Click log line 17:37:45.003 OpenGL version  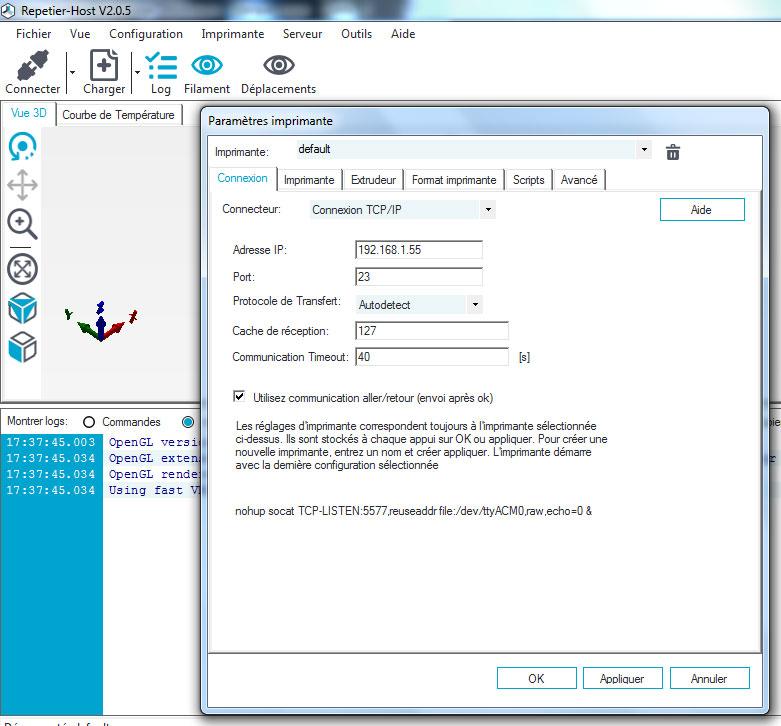click(x=102, y=442)
